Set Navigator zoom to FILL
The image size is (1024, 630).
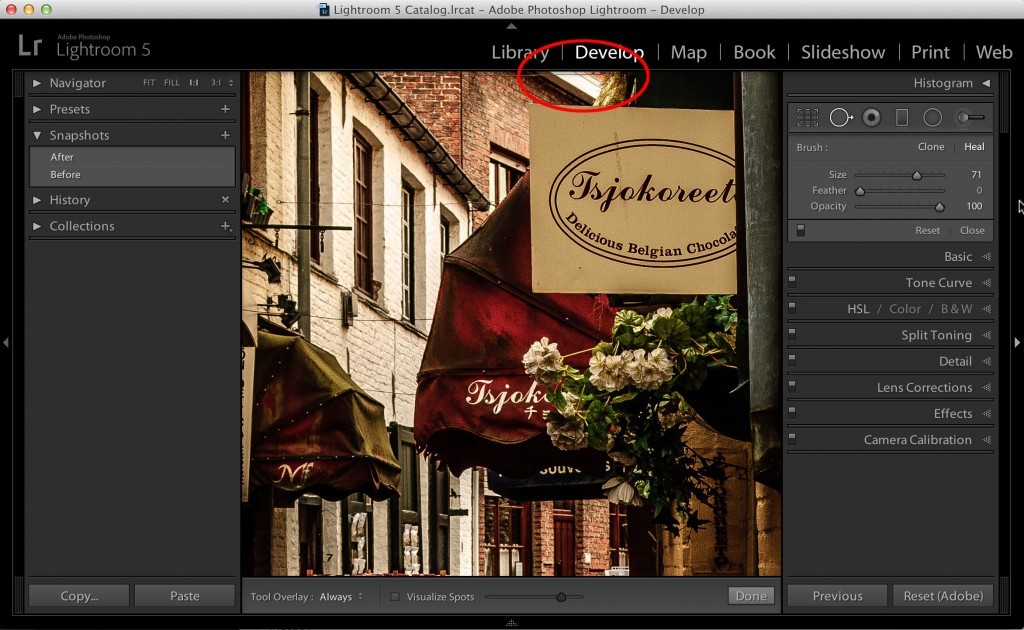(x=172, y=83)
